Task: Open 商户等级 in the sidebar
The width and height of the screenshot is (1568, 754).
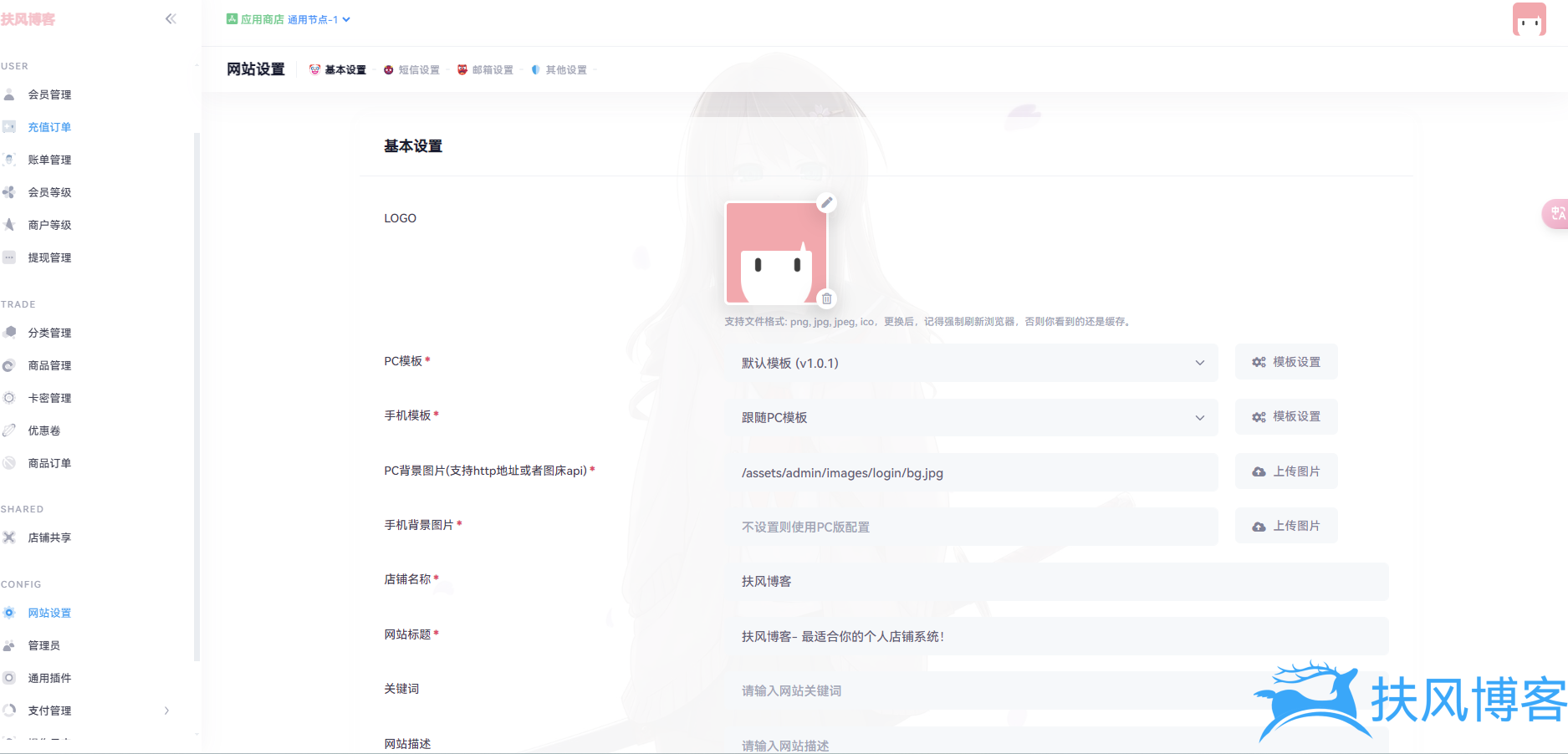Action: point(49,225)
